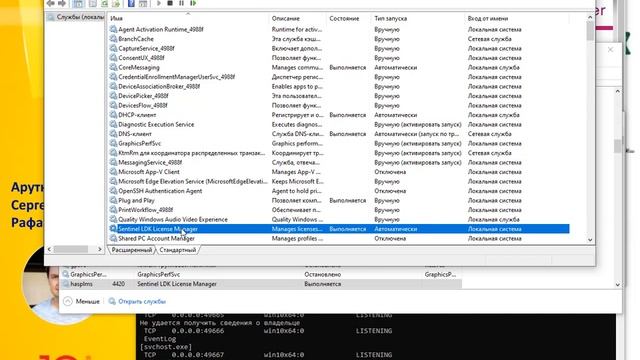Image resolution: width=640 pixels, height=360 pixels.
Task: Select DeviceAssociationBroker_4988f service
Action: [x=339, y=86]
